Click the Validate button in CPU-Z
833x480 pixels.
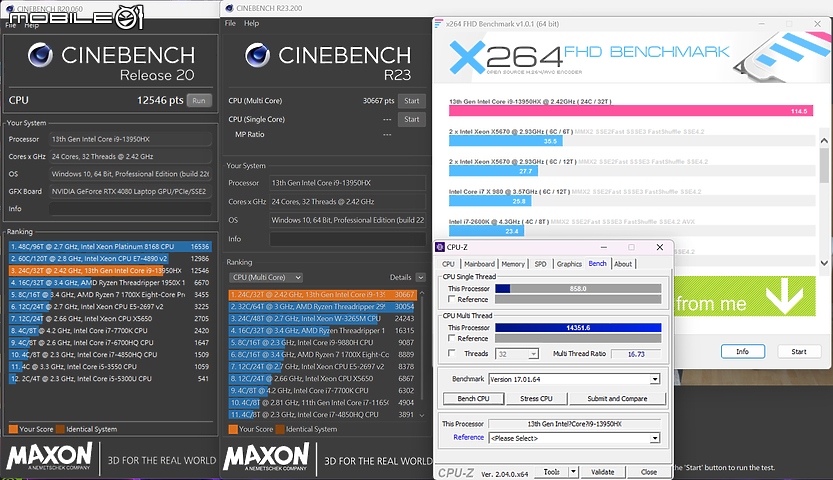[x=602, y=472]
